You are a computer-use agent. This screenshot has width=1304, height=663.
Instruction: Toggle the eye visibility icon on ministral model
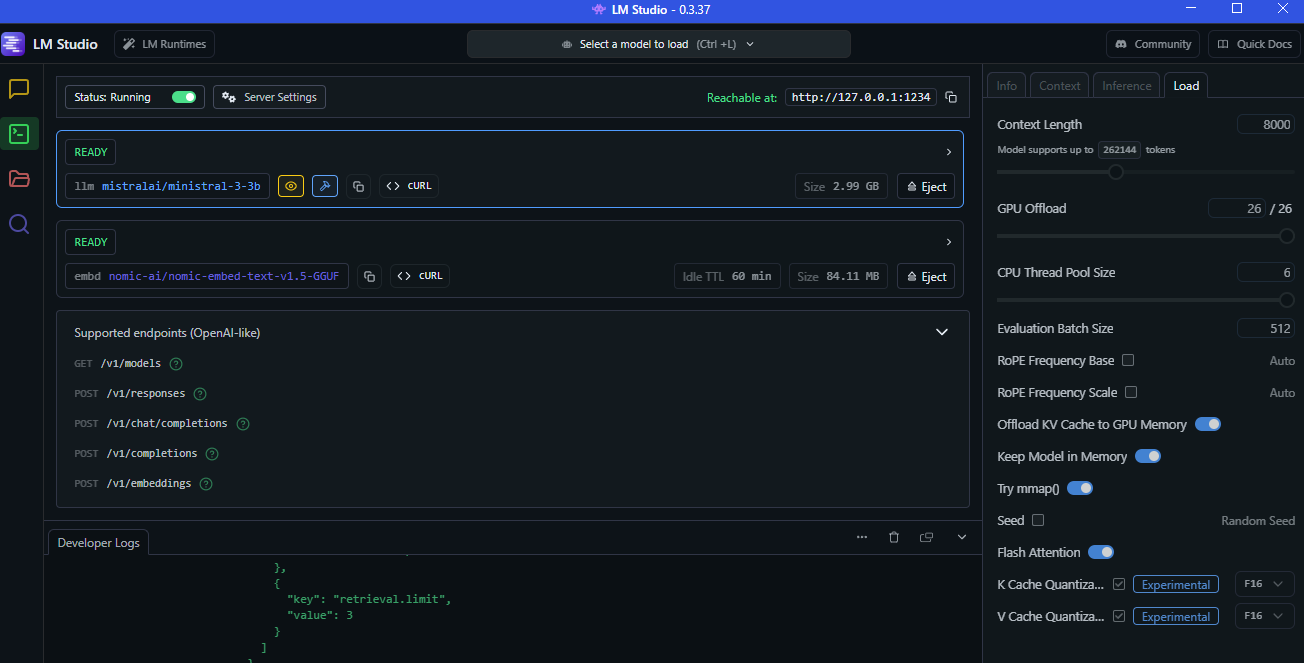point(290,185)
